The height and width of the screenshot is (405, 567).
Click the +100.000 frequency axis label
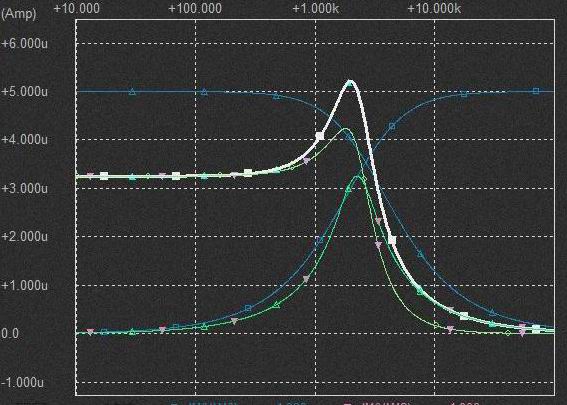195,8
